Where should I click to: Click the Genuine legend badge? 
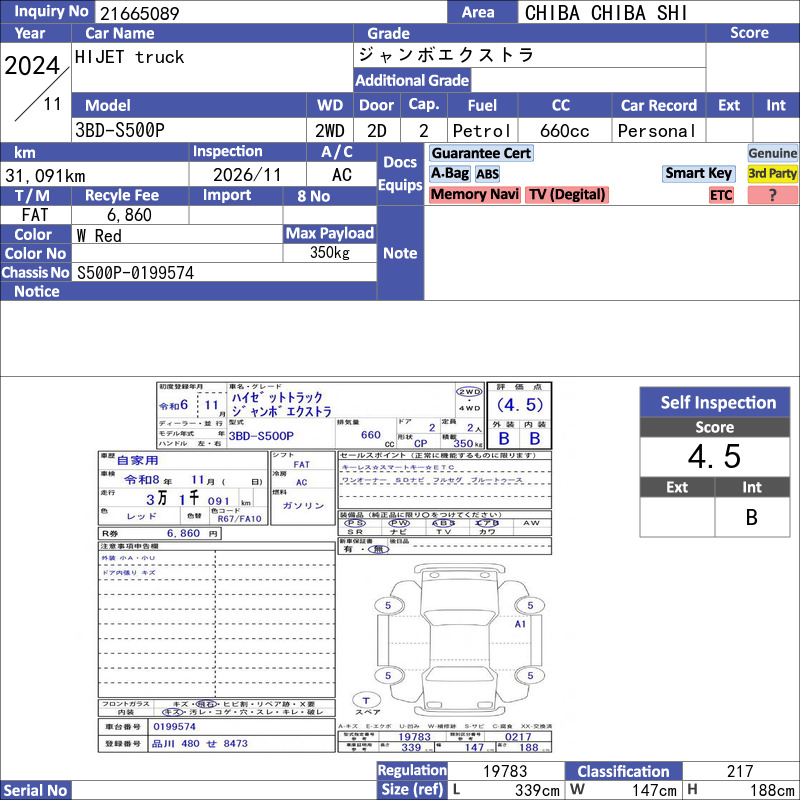click(x=772, y=153)
